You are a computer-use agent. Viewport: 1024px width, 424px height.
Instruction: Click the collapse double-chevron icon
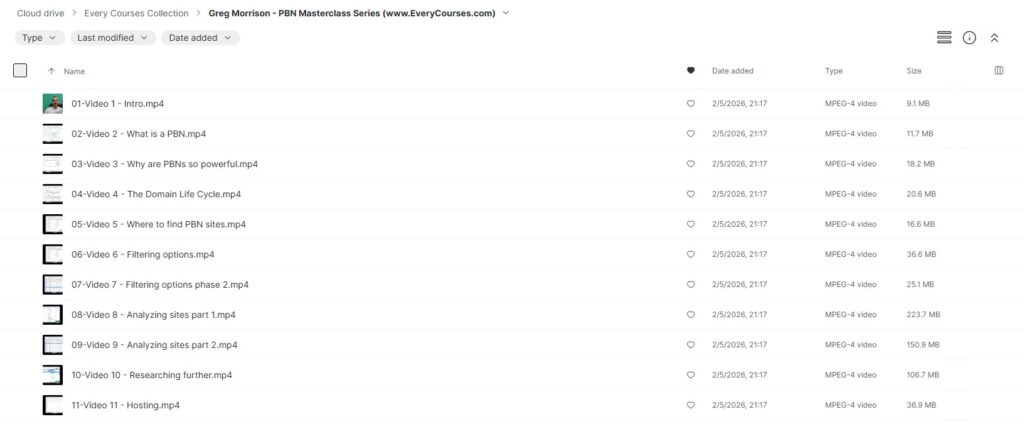coord(994,37)
